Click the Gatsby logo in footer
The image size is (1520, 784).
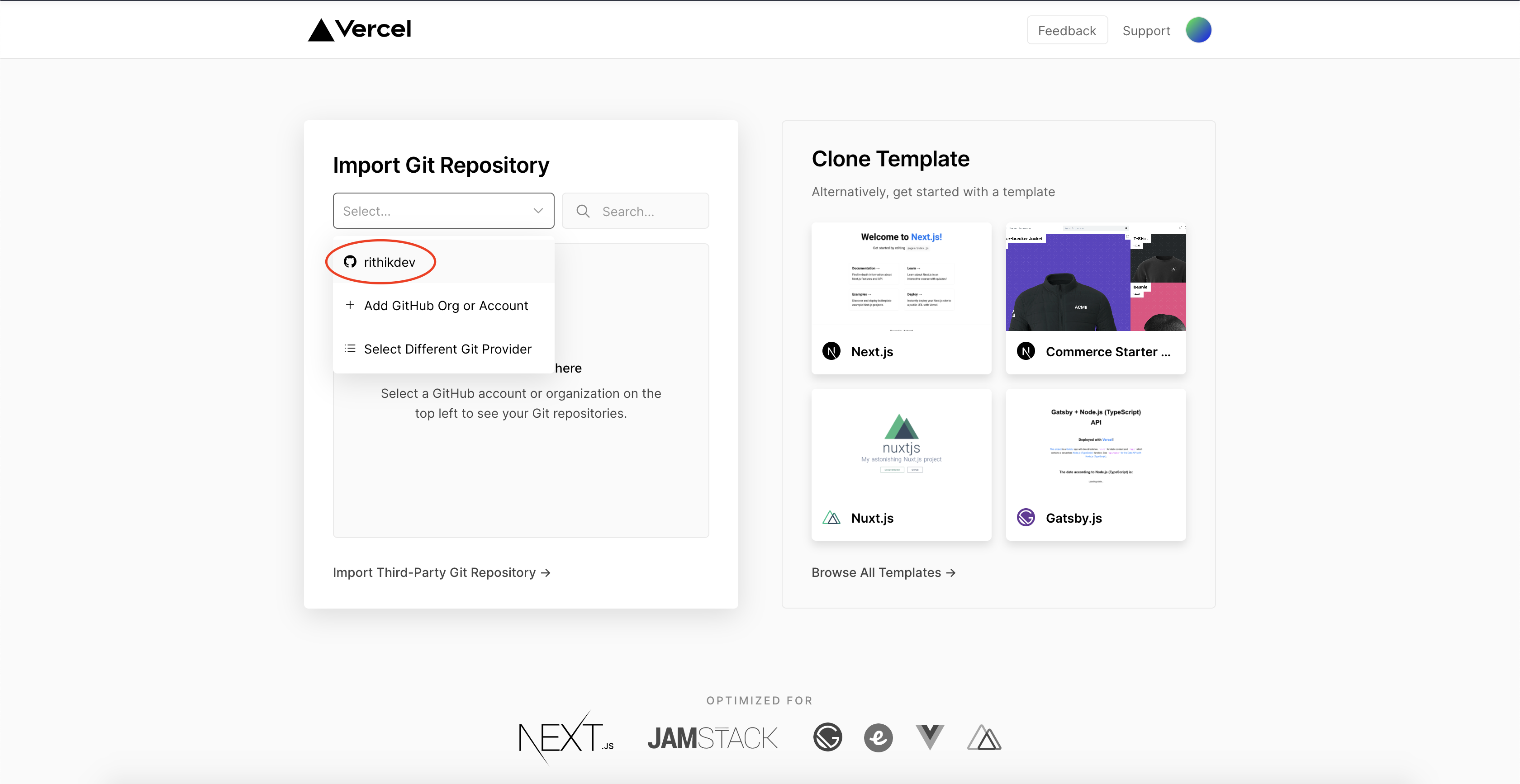click(x=827, y=737)
